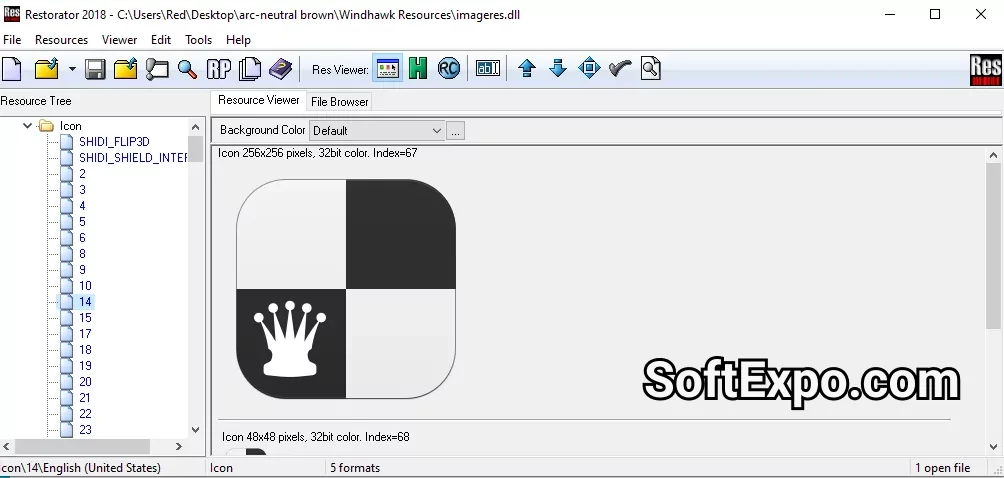
Task: Switch to Hex viewer mode (H icon)
Action: 418,69
